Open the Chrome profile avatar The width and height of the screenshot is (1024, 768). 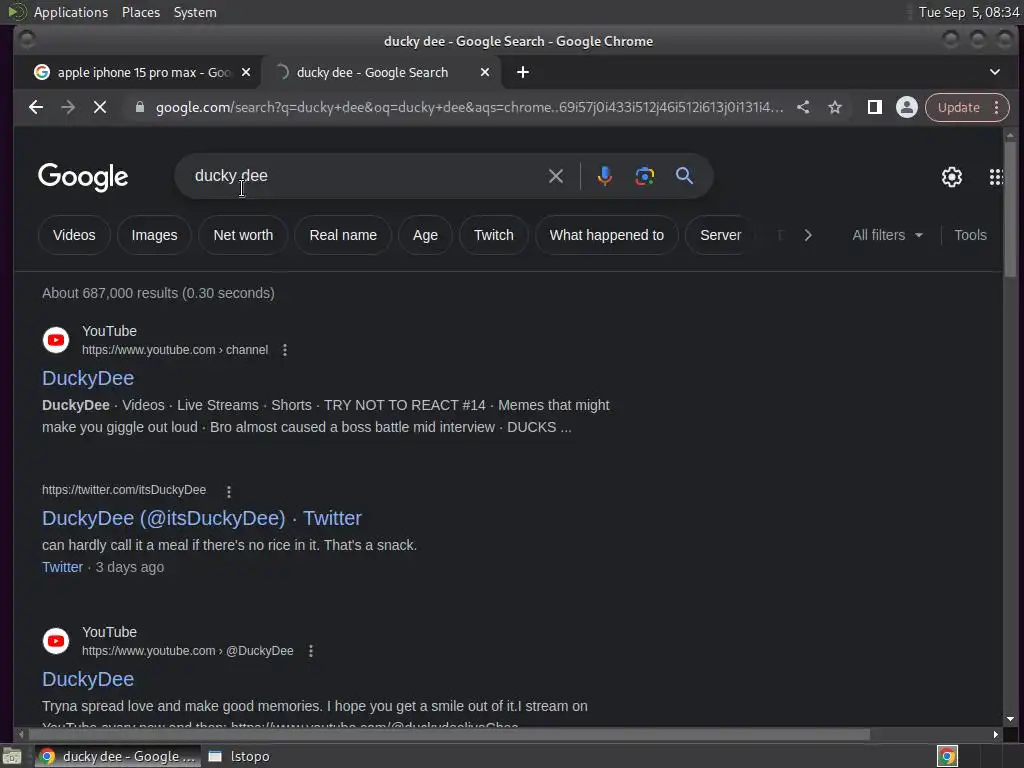(906, 107)
